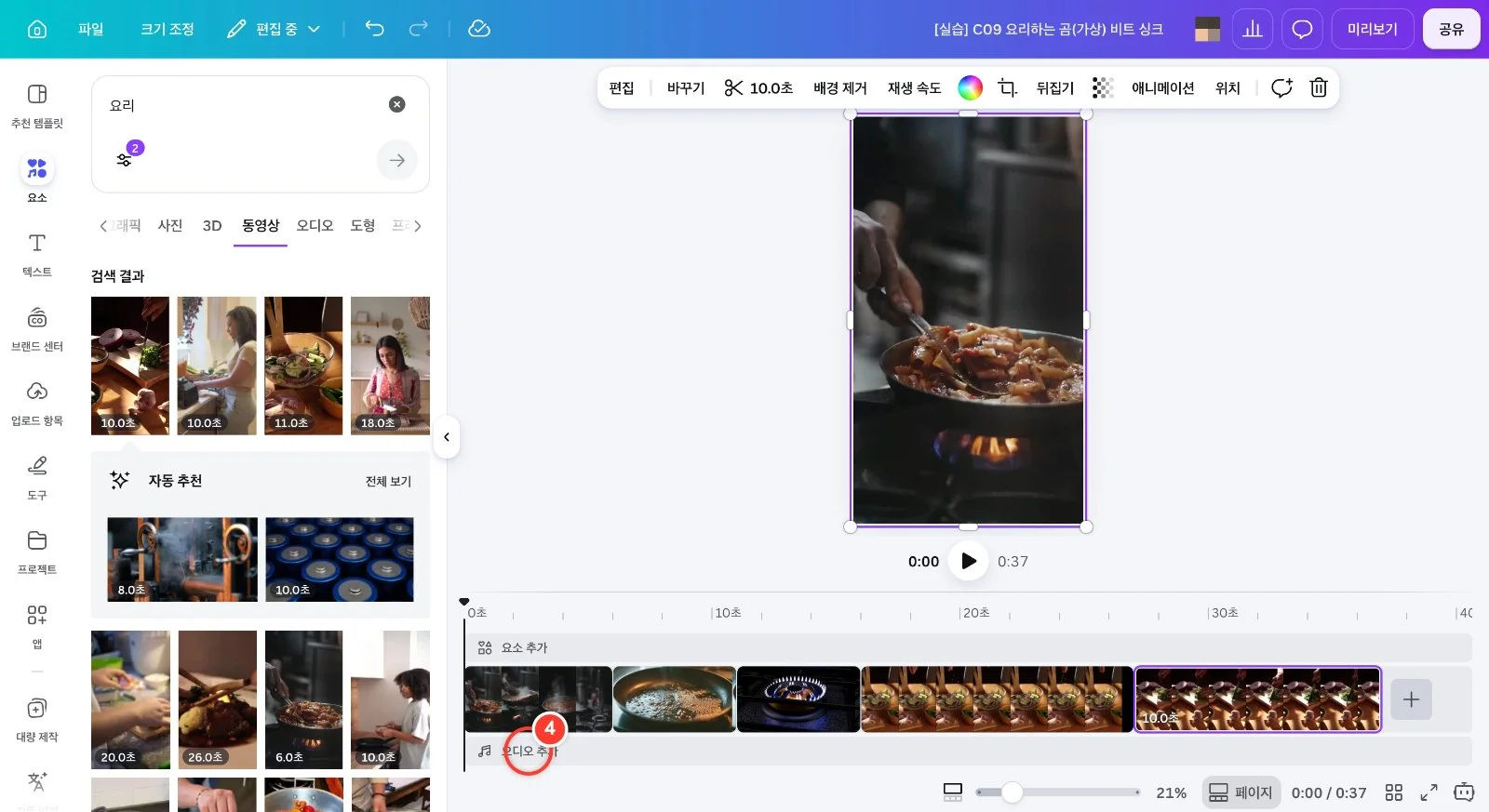Expand the 편집 중 mode dropdown

tap(274, 29)
